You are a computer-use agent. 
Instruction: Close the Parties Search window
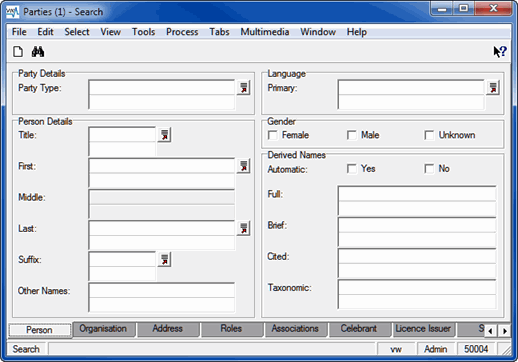pos(493,9)
